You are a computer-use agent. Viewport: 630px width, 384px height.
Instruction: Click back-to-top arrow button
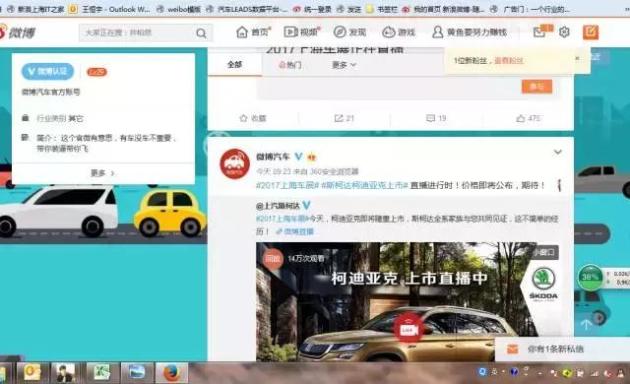point(586,325)
